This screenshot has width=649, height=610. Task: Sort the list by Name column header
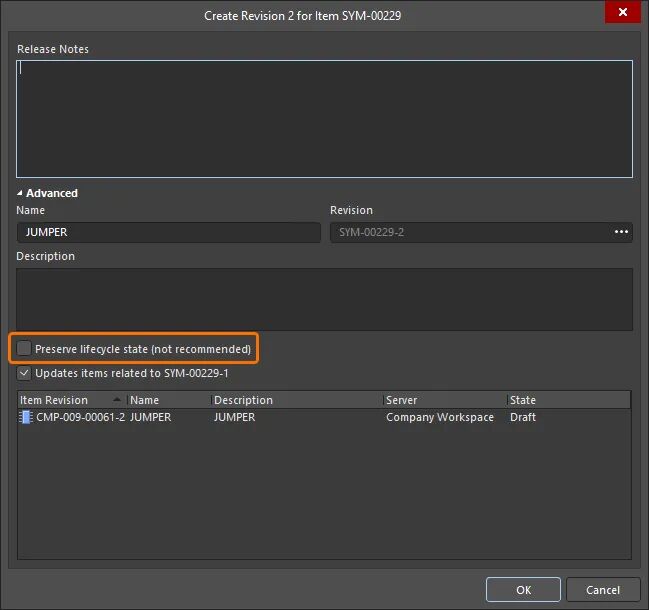point(168,400)
